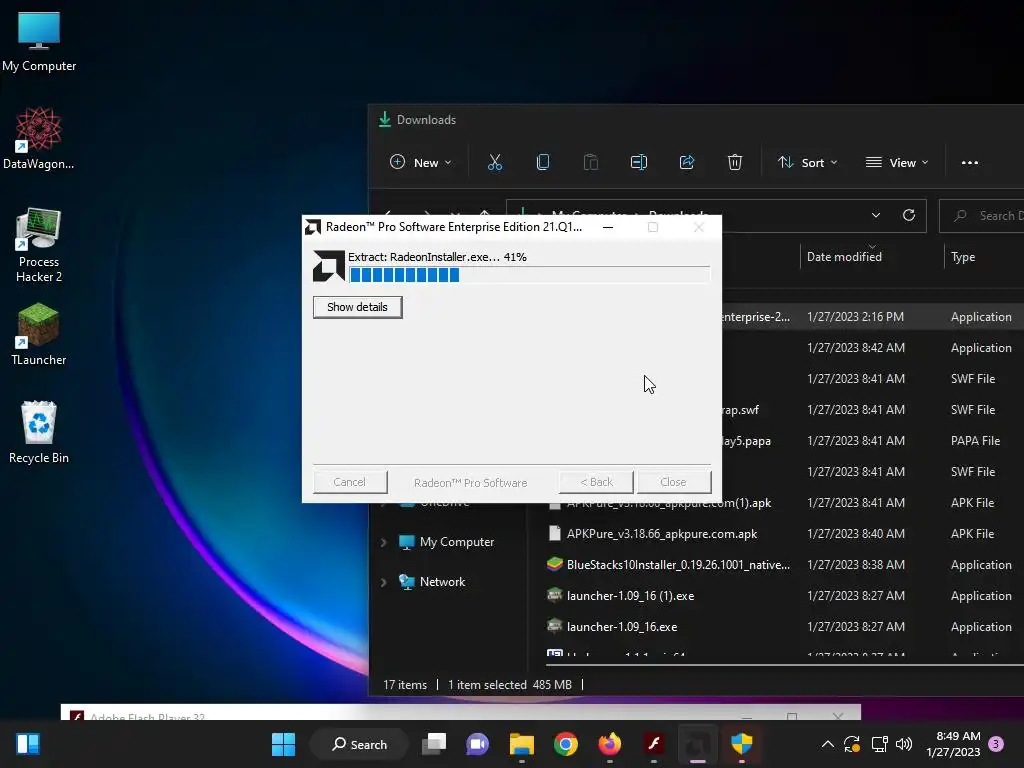The height and width of the screenshot is (768, 1024).
Task: Open the DataWagon desktop shortcut
Action: (39, 138)
